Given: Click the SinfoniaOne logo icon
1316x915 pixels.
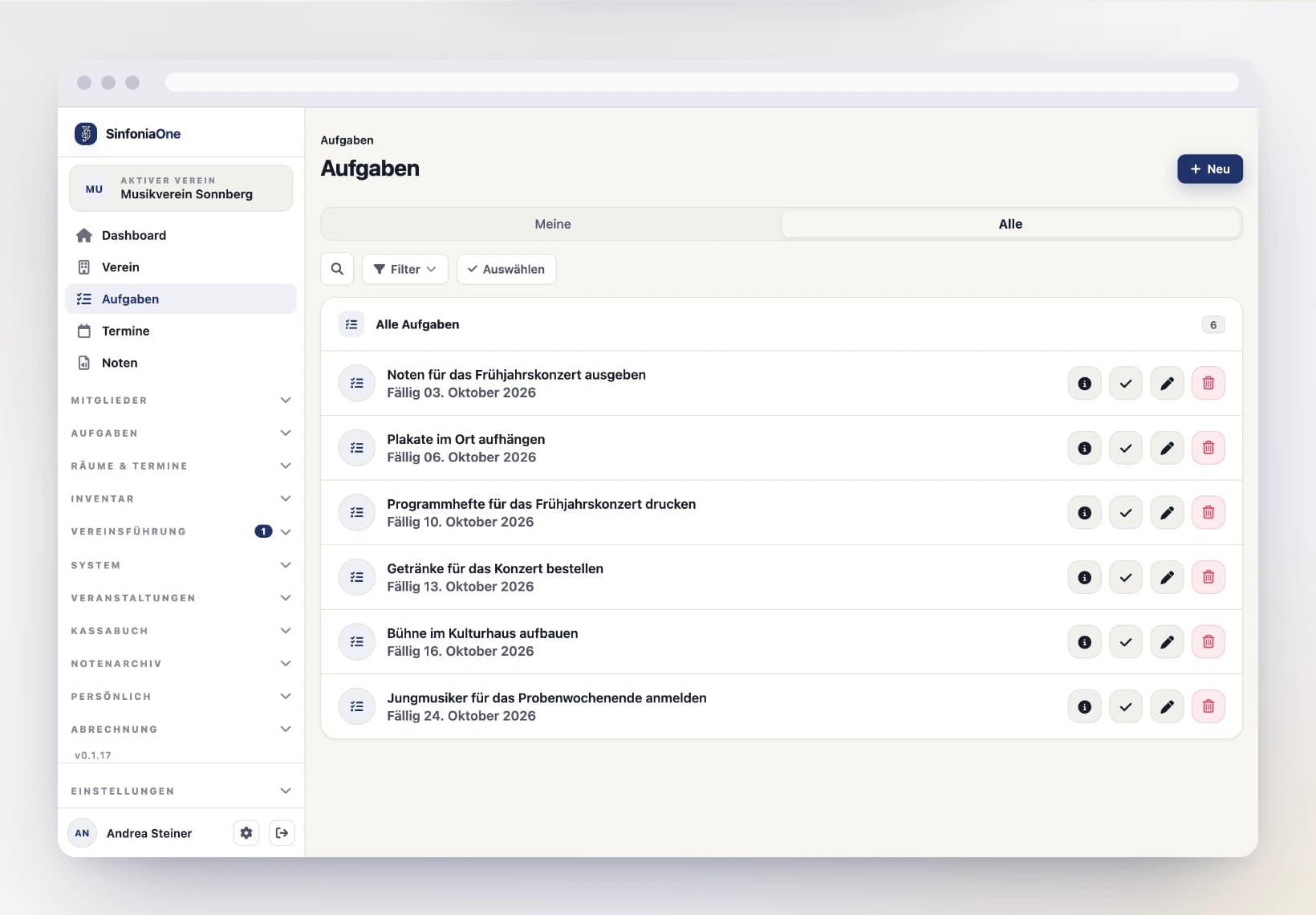Looking at the screenshot, I should click(86, 133).
